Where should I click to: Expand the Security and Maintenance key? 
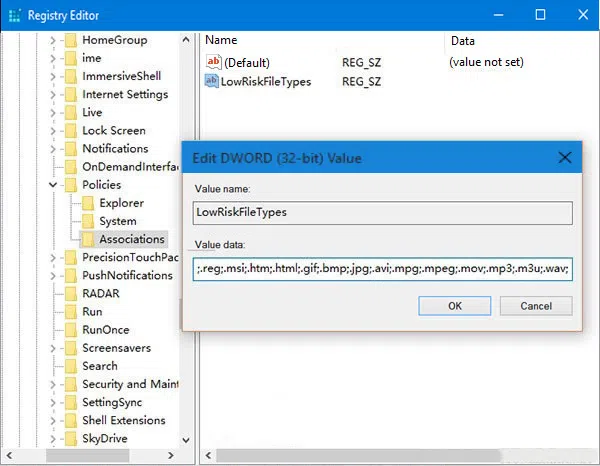coord(53,385)
